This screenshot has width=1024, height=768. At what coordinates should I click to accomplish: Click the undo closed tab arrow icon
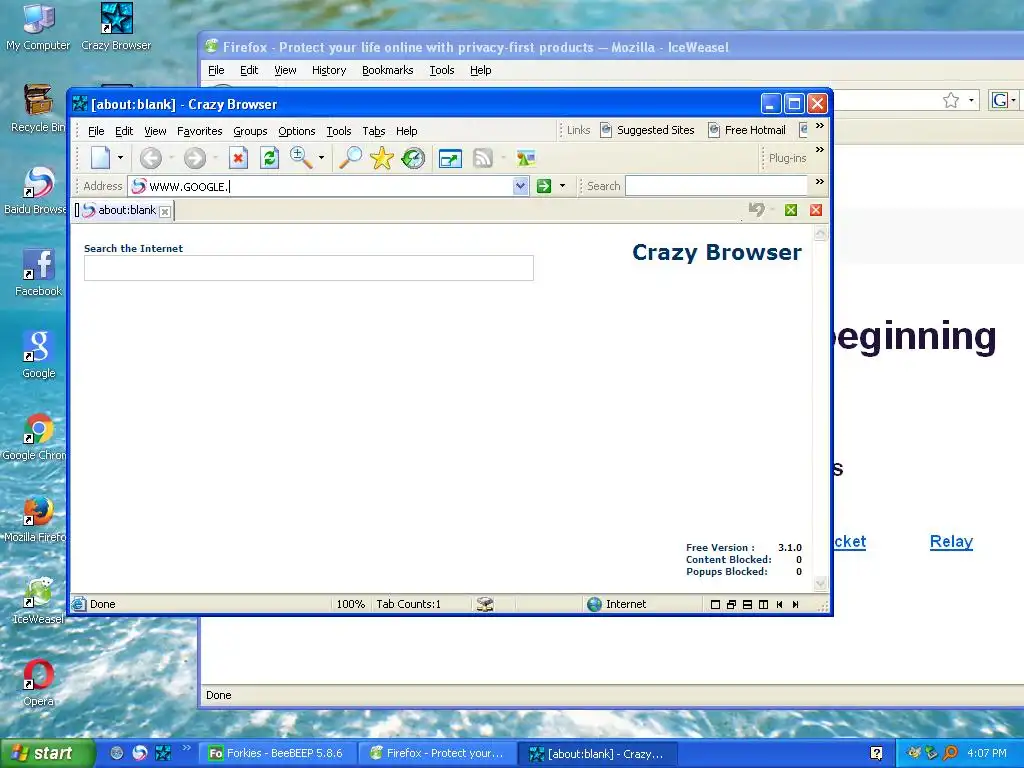pos(756,210)
